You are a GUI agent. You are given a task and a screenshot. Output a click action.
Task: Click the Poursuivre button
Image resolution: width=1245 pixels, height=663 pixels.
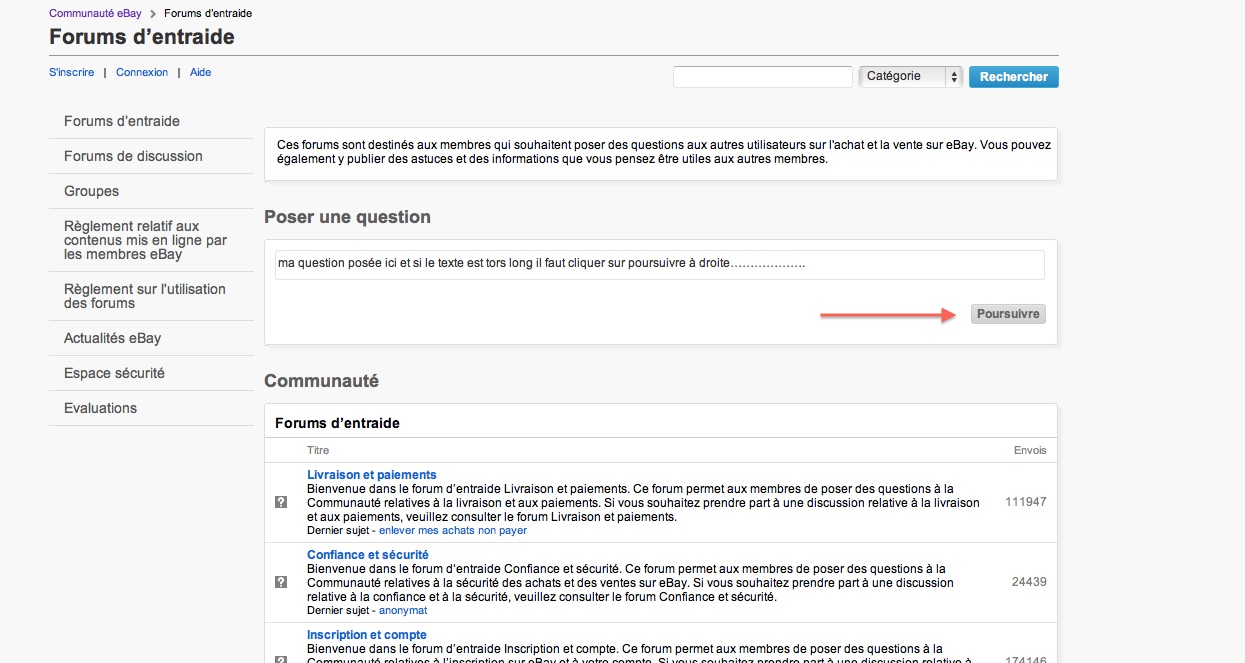(1008, 314)
